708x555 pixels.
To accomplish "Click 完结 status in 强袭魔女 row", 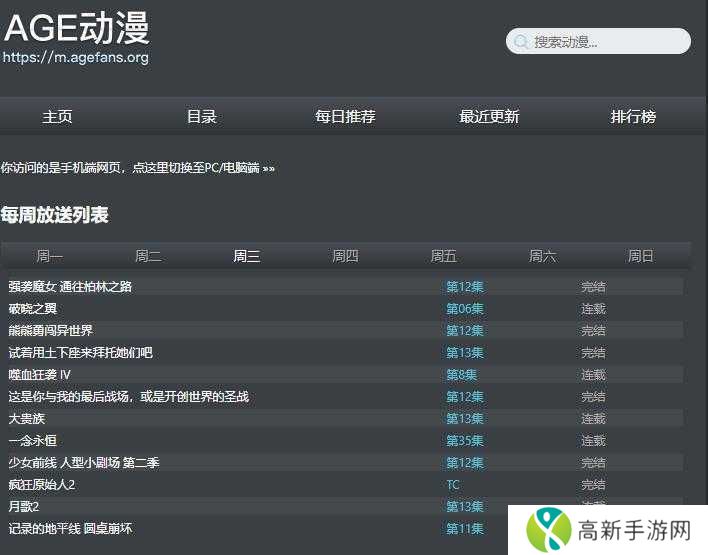I will coord(593,287).
